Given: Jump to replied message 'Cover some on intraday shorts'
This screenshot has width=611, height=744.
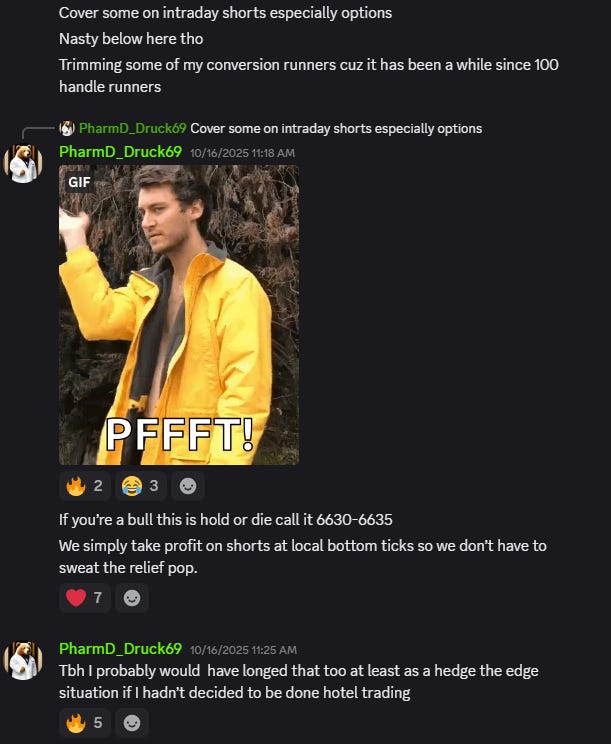Looking at the screenshot, I should tap(336, 128).
